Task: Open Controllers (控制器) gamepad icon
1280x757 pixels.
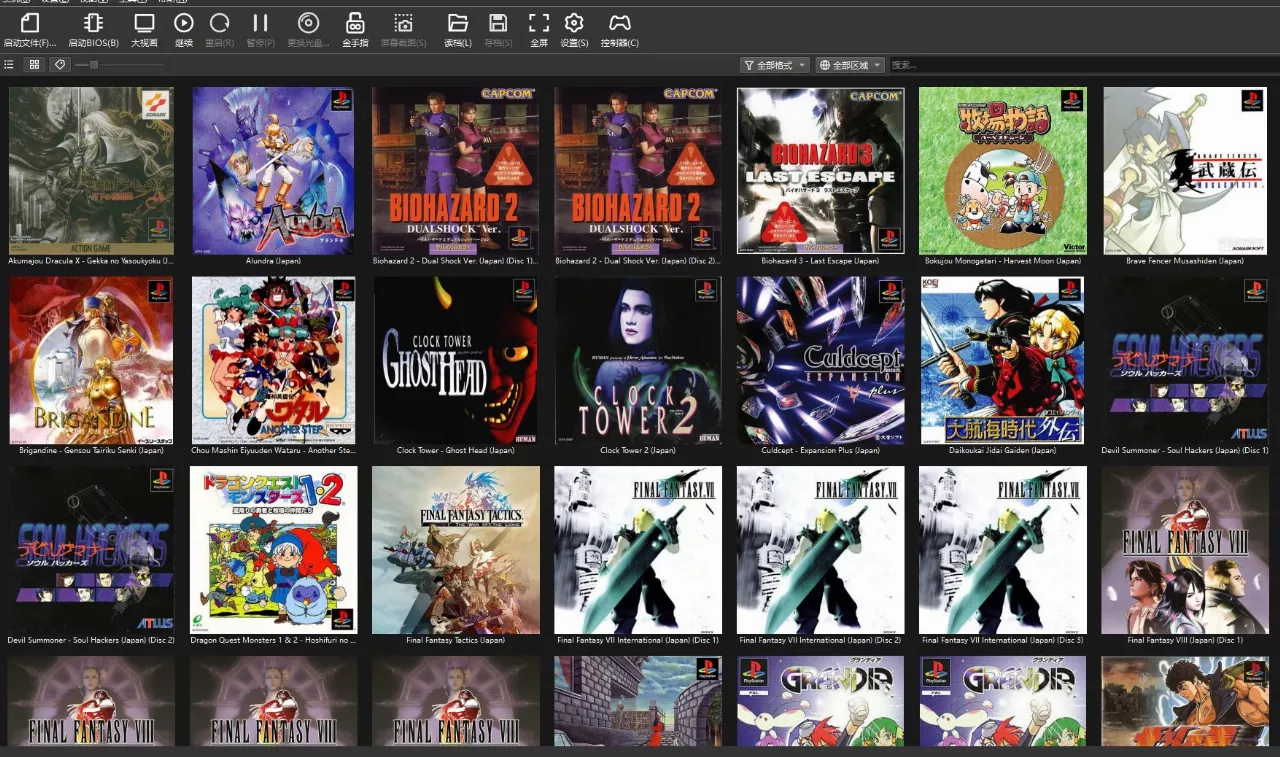Action: [x=620, y=23]
